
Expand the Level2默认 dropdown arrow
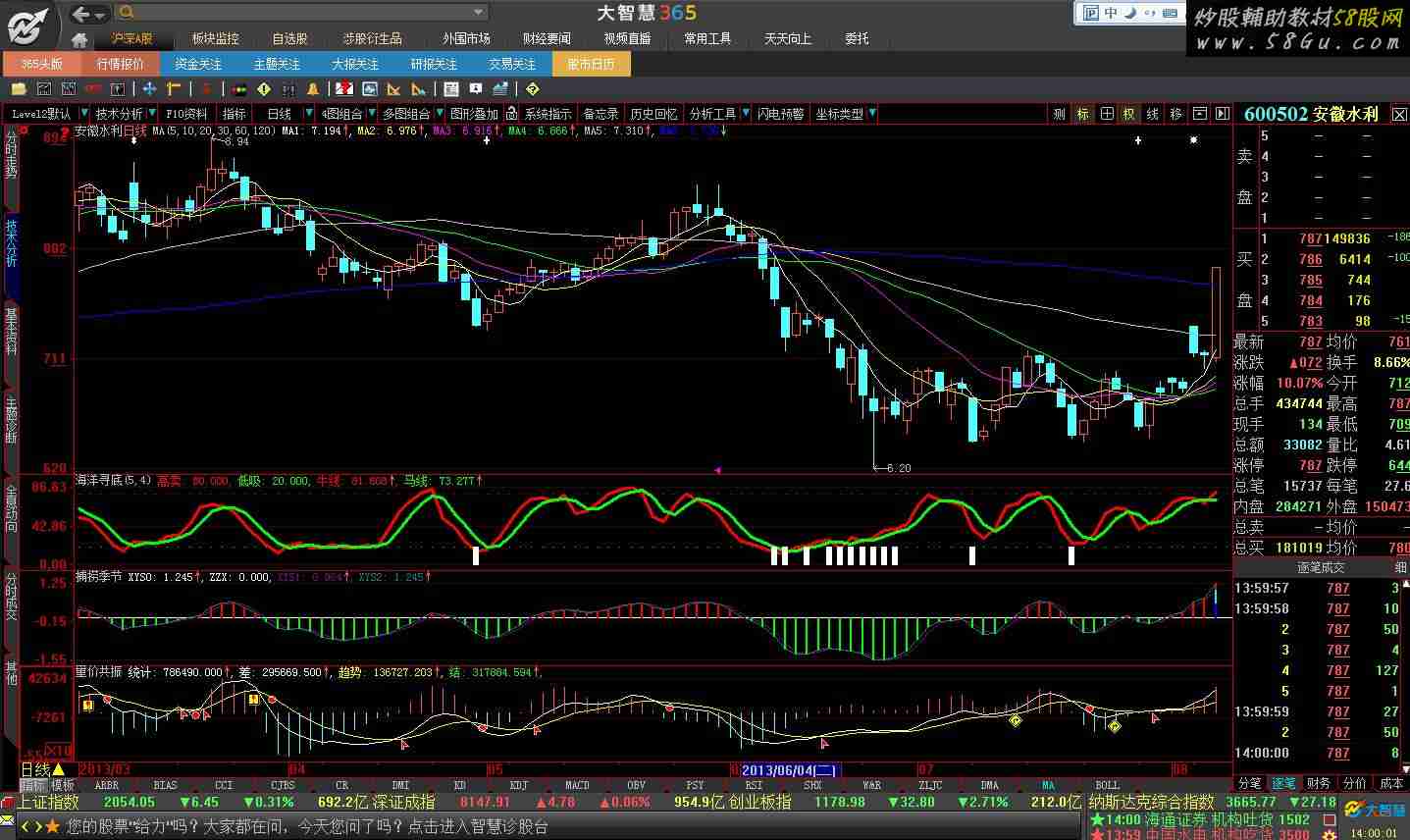coord(84,114)
